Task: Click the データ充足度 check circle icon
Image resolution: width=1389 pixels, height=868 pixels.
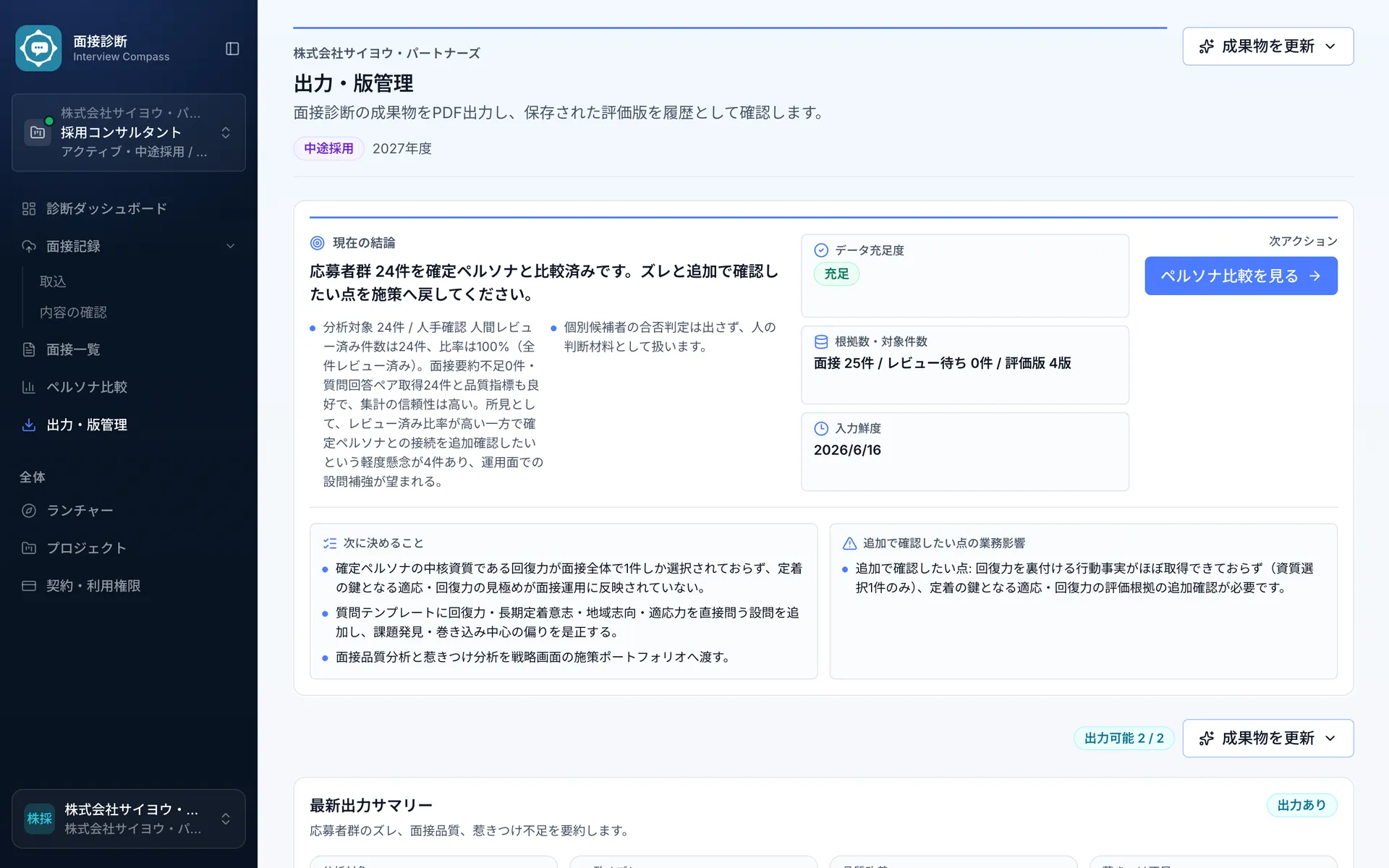Action: tap(821, 250)
